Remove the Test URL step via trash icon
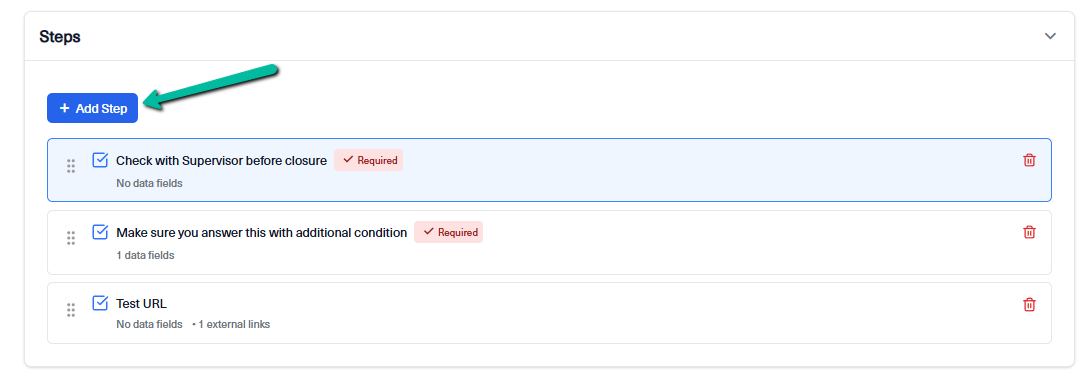 1030,304
